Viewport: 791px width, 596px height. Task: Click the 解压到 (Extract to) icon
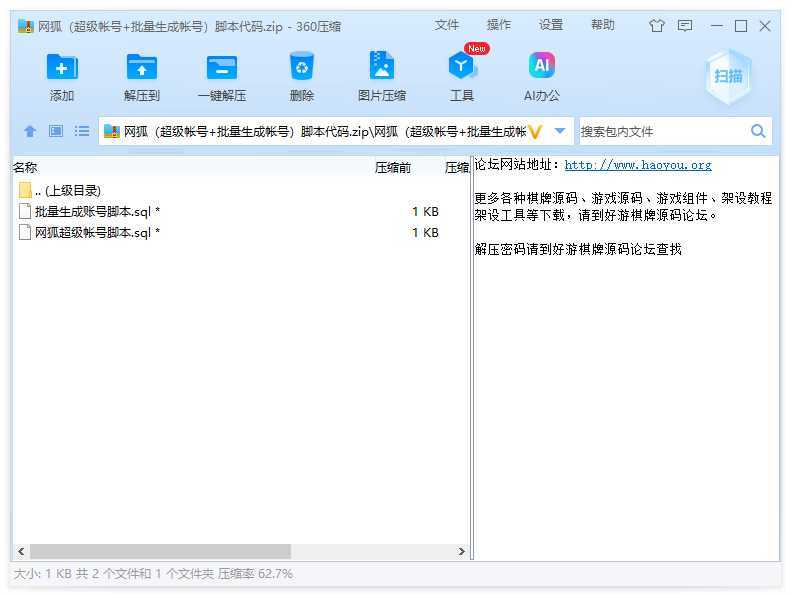(x=142, y=68)
